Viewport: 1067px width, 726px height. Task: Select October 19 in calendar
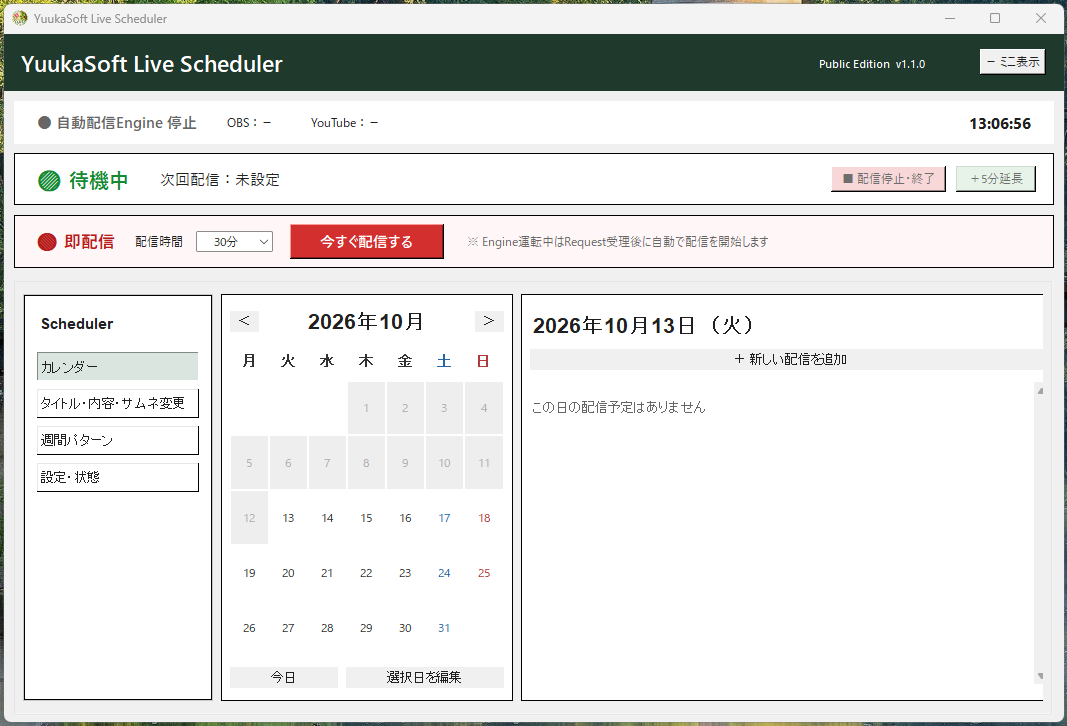click(250, 573)
